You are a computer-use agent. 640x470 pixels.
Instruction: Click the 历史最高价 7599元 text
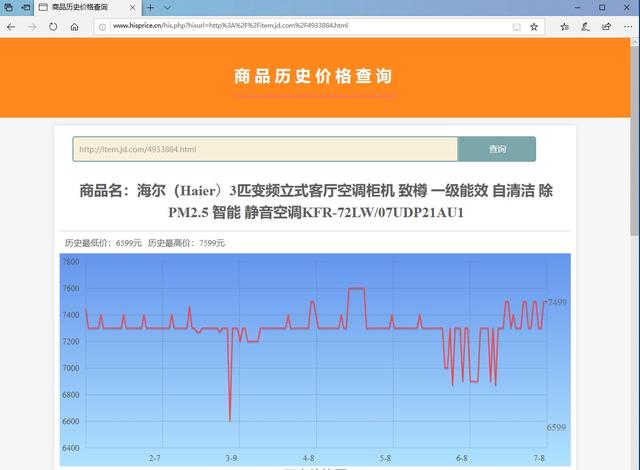click(x=187, y=243)
